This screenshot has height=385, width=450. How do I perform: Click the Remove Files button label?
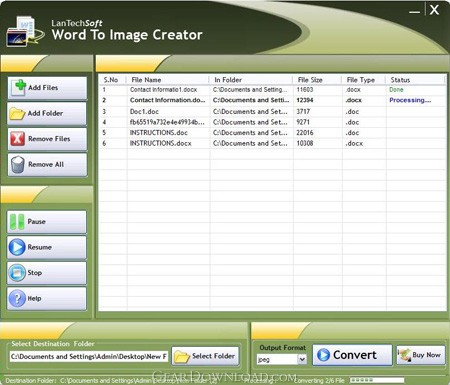[49, 139]
